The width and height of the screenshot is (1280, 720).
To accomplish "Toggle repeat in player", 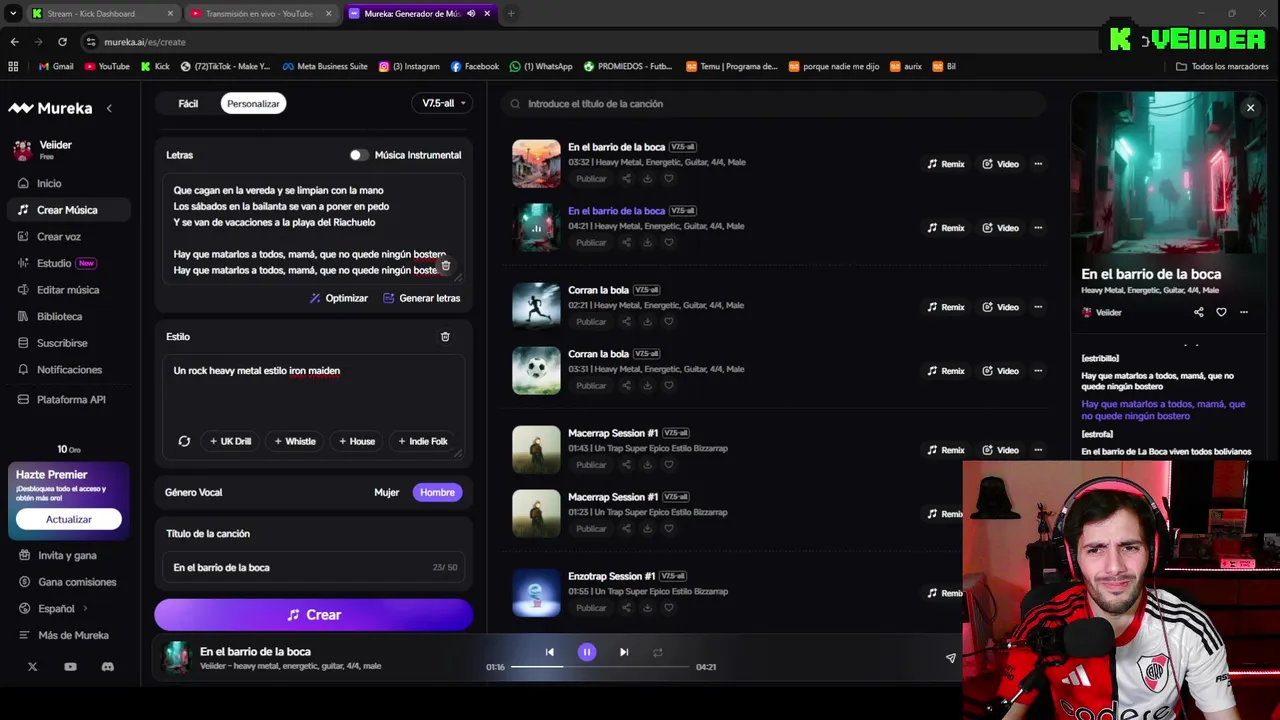I will 658,652.
